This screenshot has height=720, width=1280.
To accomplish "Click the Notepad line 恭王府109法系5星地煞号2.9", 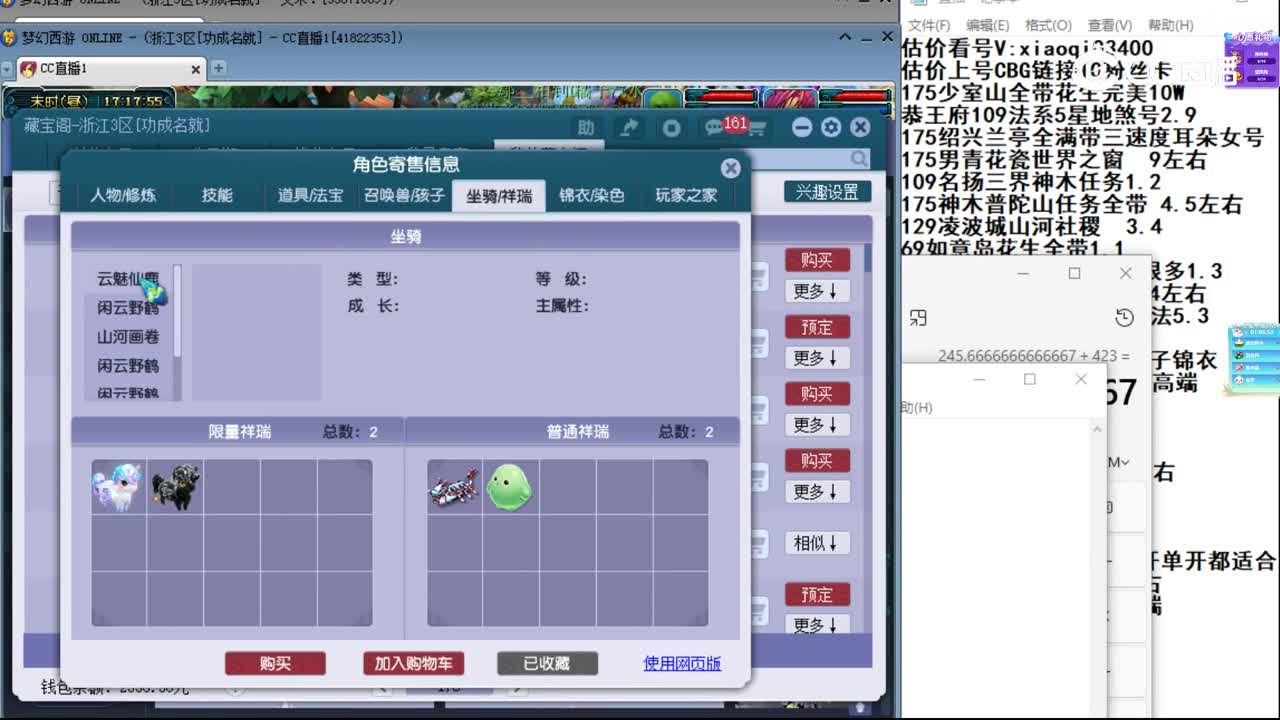I will pos(1049,115).
